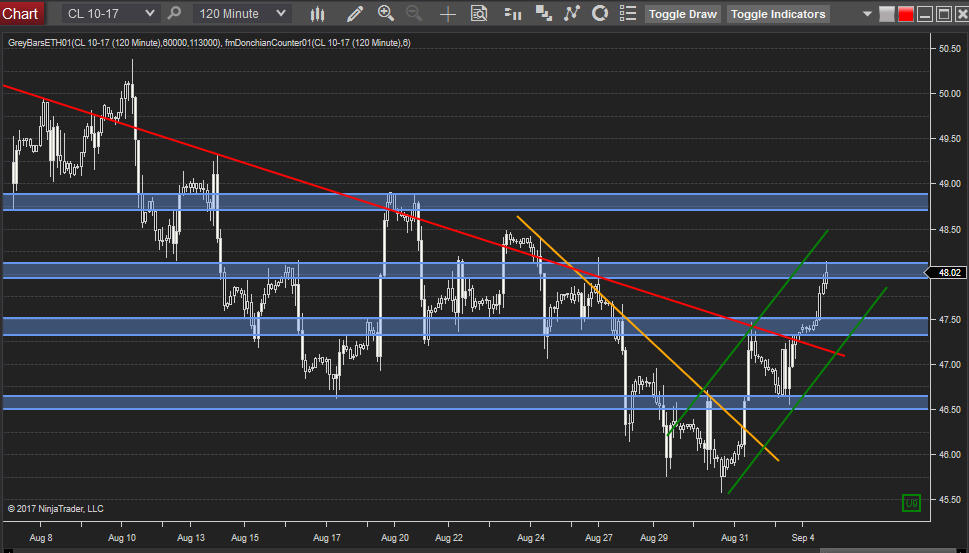969x553 pixels.
Task: Click the Aug 29 date label
Action: [654, 538]
